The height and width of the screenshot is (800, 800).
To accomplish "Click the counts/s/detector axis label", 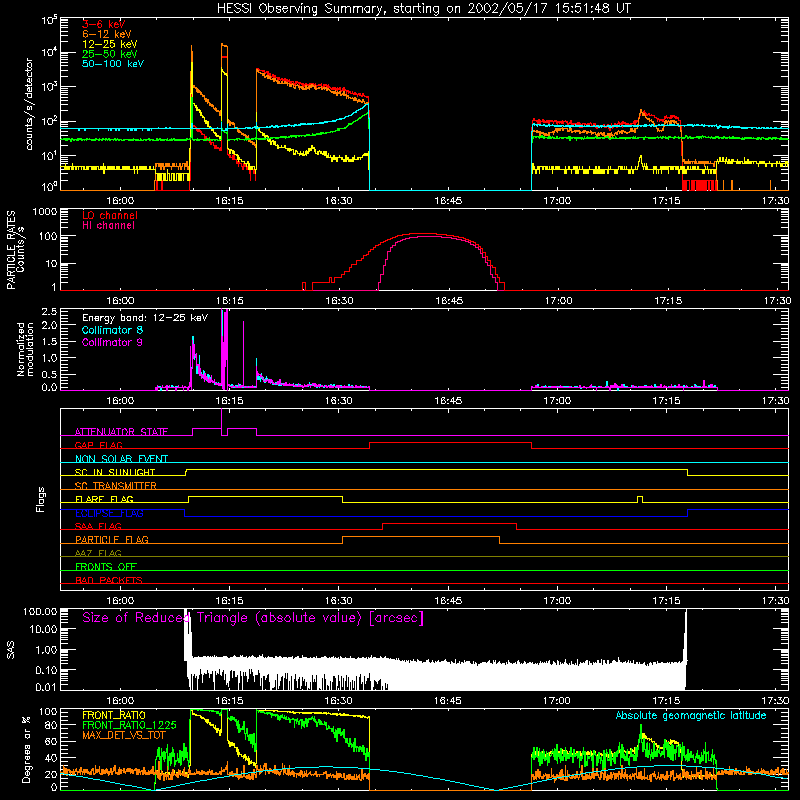I will point(29,104).
